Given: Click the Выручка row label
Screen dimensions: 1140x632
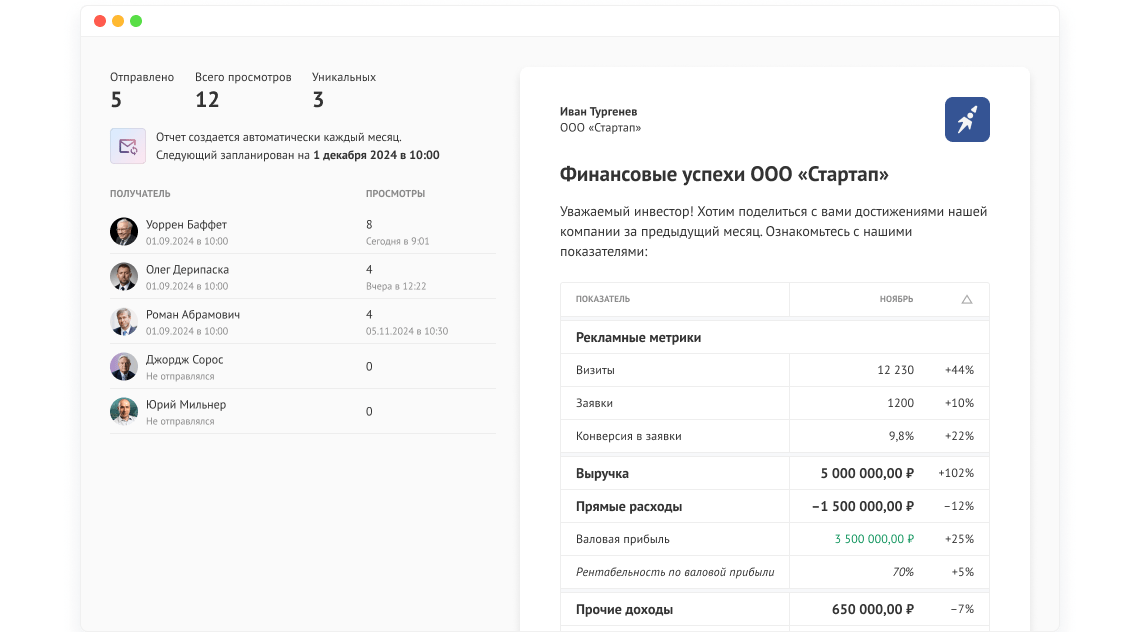Looking at the screenshot, I should (x=603, y=473).
